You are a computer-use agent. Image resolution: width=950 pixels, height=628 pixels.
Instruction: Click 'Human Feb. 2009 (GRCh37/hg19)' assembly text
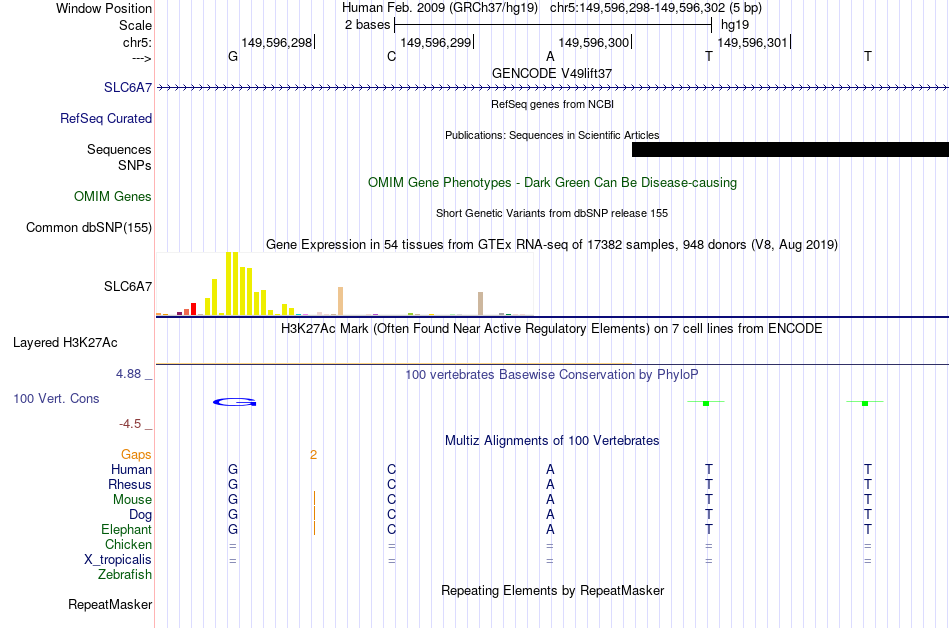tap(440, 8)
